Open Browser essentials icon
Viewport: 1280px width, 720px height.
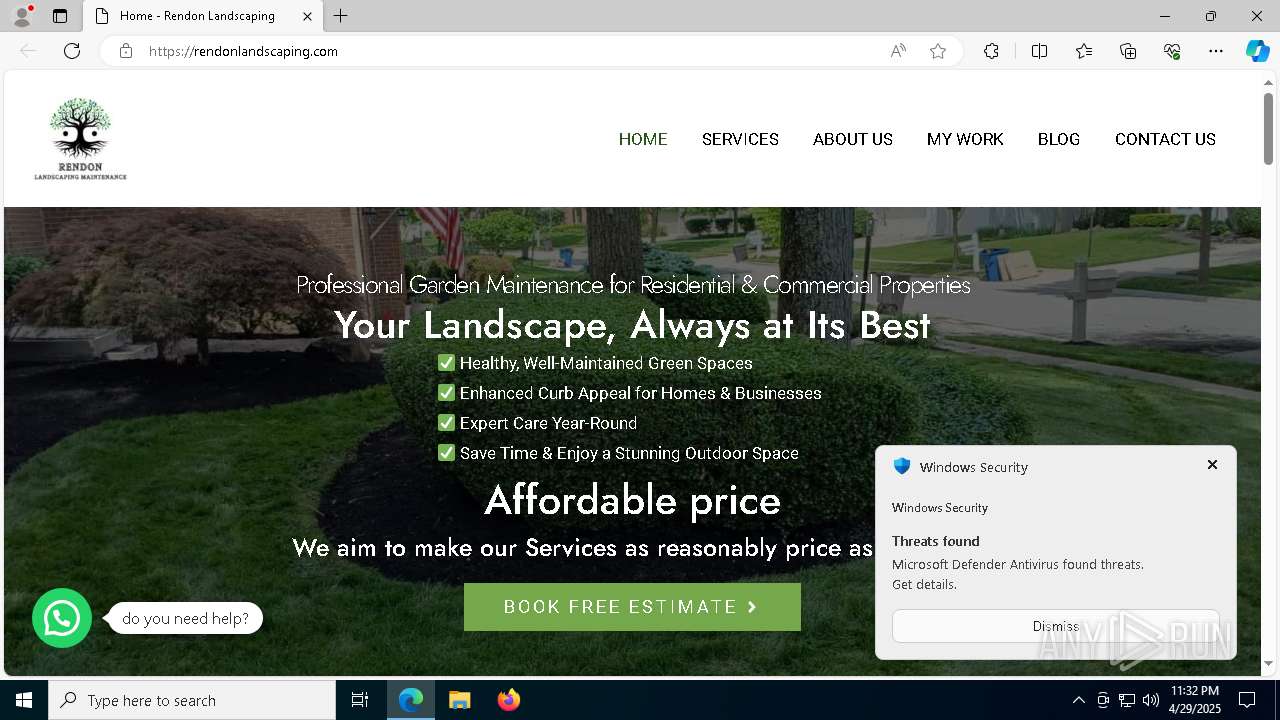tap(1172, 51)
